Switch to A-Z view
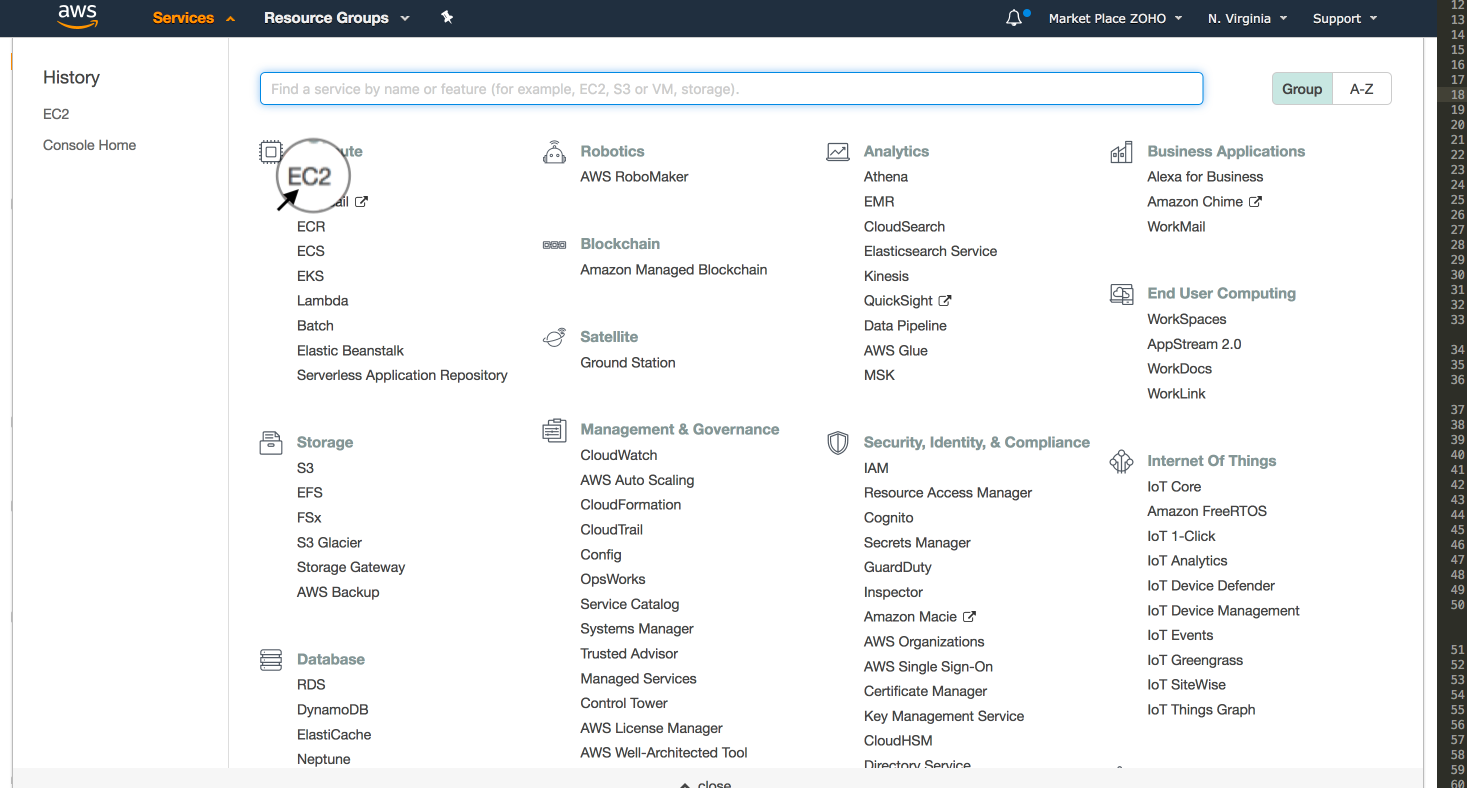Screen dimensions: 1467x788 (x=1362, y=89)
